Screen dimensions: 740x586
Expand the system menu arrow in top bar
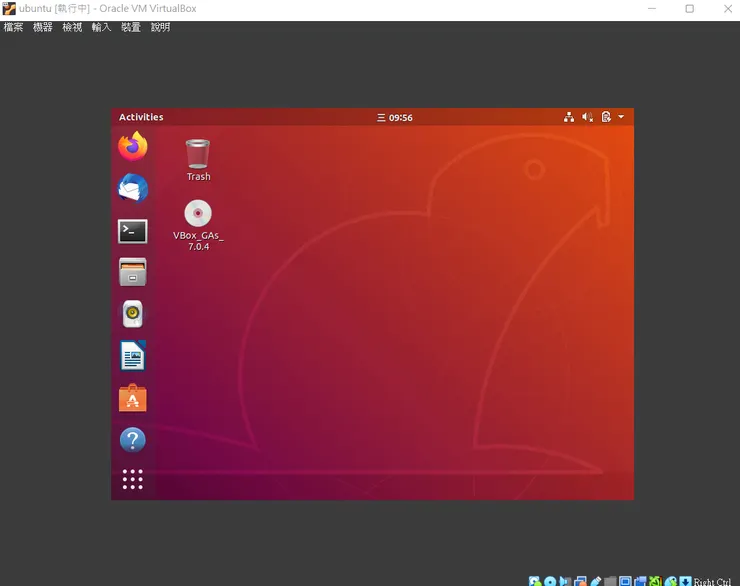point(621,117)
